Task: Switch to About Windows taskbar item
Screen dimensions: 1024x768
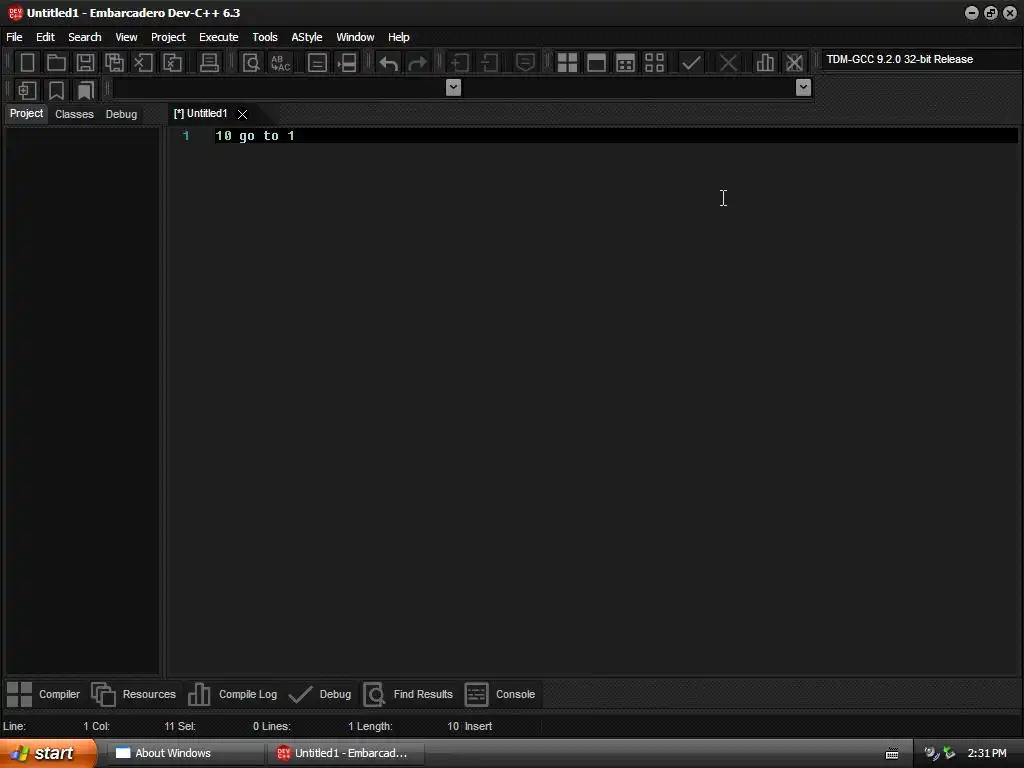Action: 185,753
